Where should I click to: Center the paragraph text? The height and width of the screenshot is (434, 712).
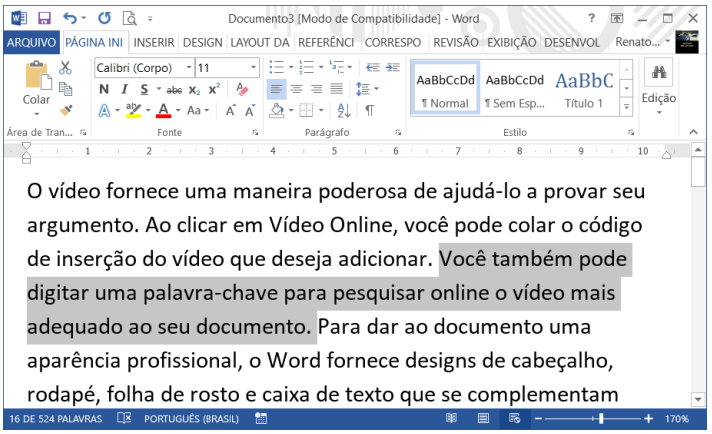(x=297, y=89)
